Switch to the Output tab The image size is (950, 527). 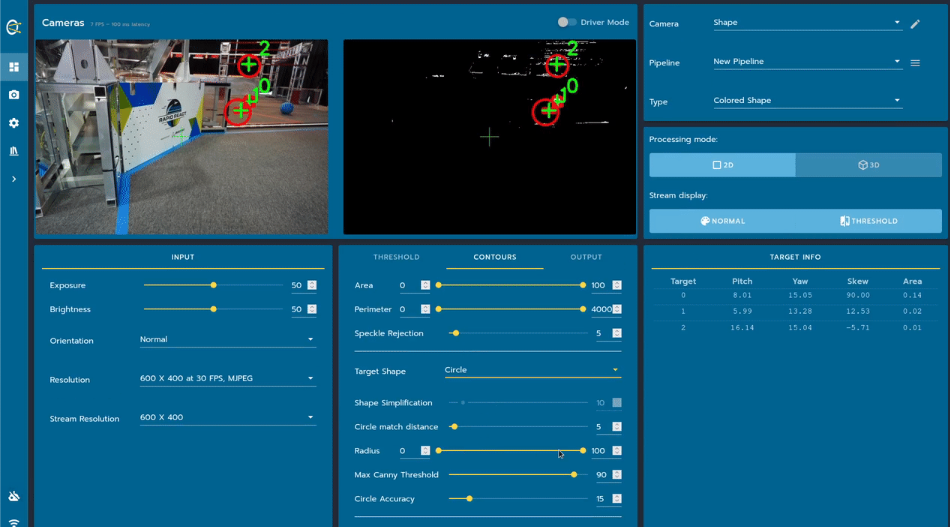tap(586, 257)
